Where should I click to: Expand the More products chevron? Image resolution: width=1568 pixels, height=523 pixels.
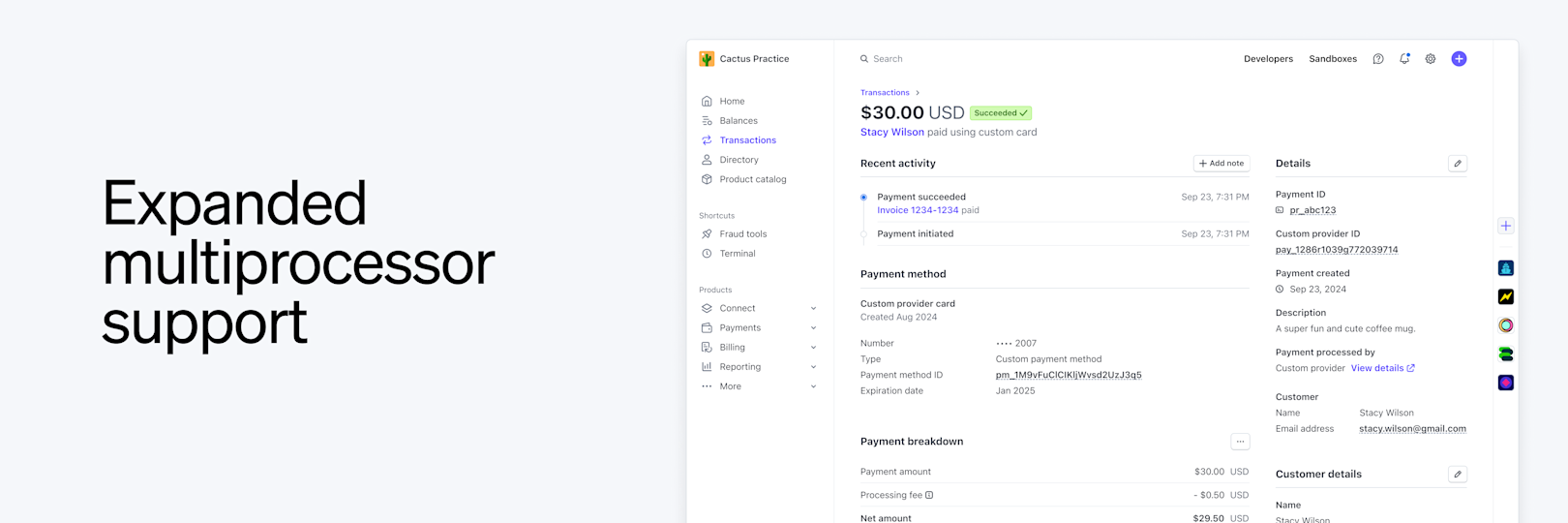(x=813, y=386)
